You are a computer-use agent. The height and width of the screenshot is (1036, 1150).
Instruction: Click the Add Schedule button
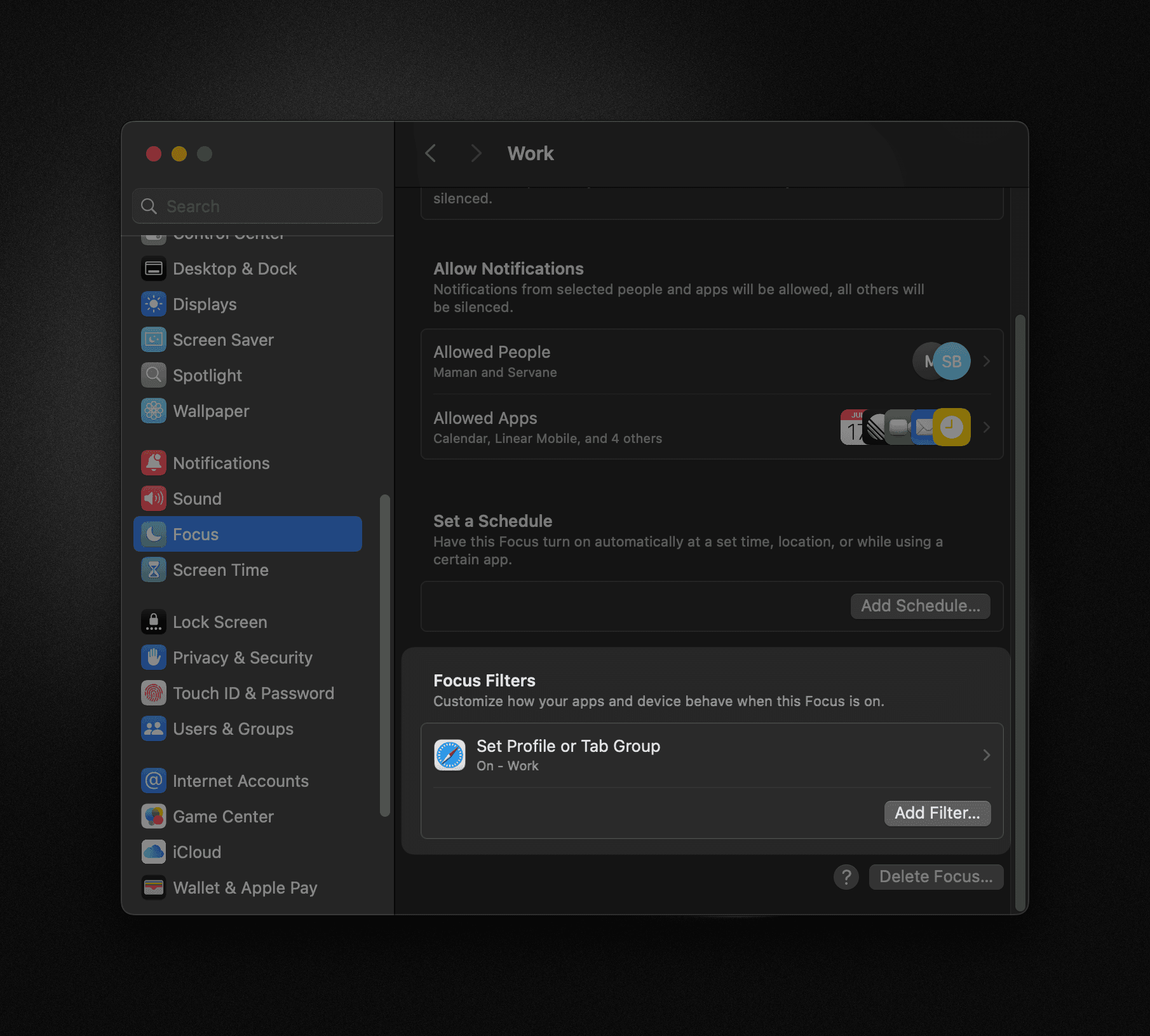pyautogui.click(x=919, y=606)
